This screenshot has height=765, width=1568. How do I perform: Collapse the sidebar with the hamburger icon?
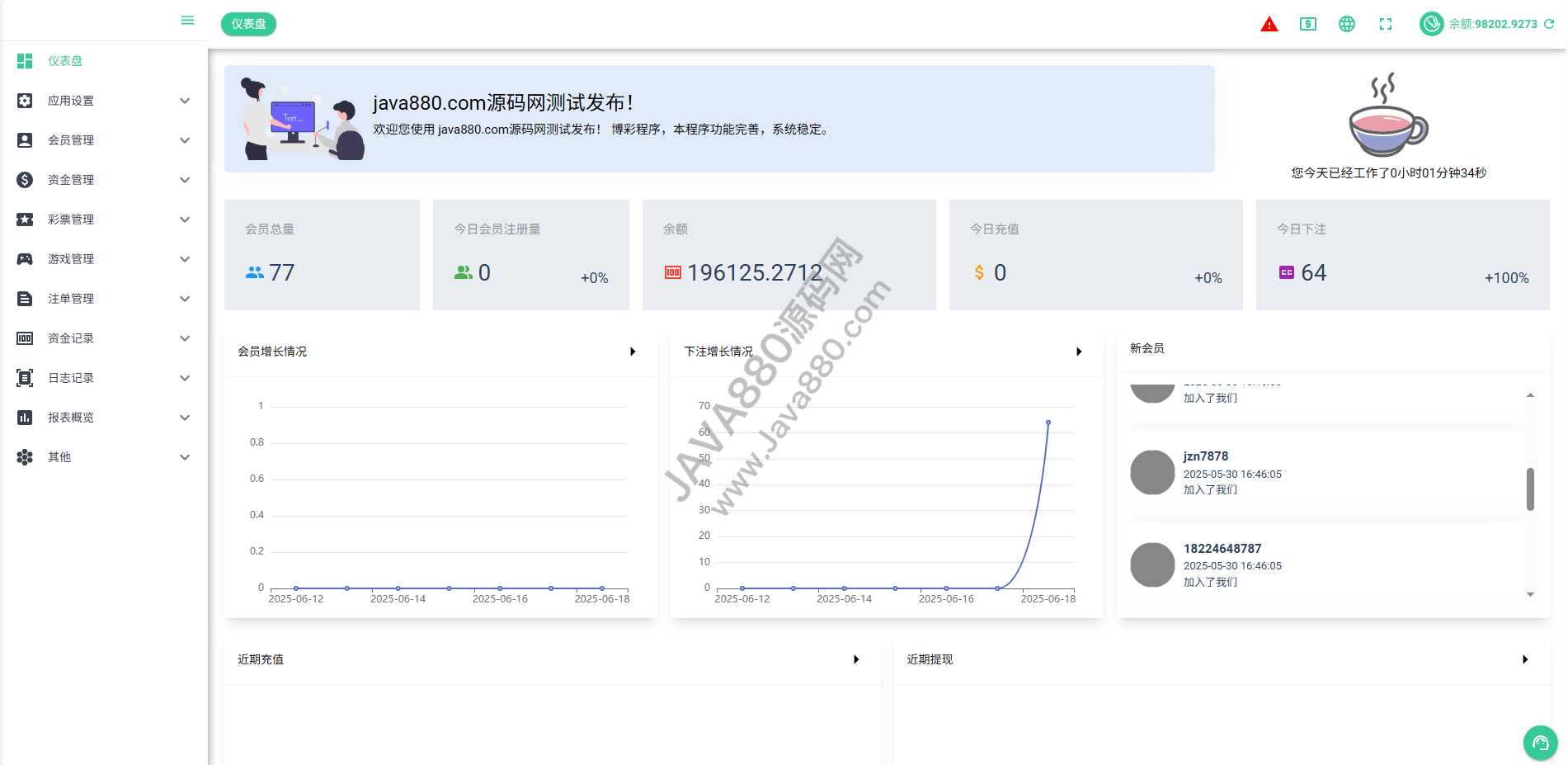(187, 20)
